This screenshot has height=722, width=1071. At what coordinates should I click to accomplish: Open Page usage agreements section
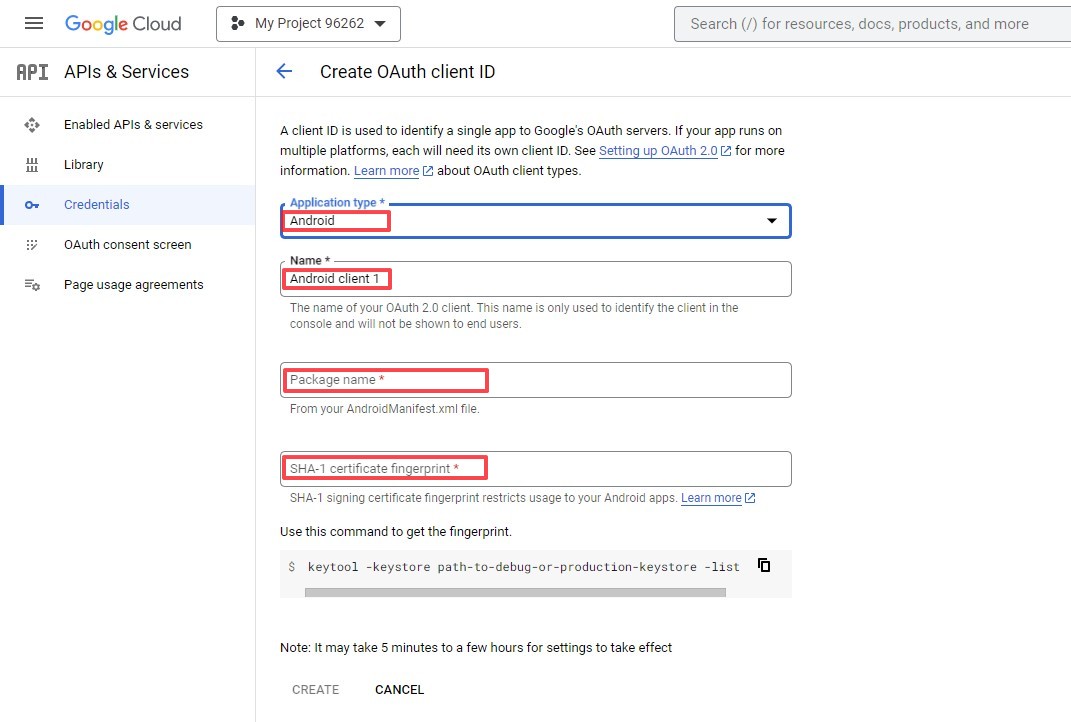133,285
